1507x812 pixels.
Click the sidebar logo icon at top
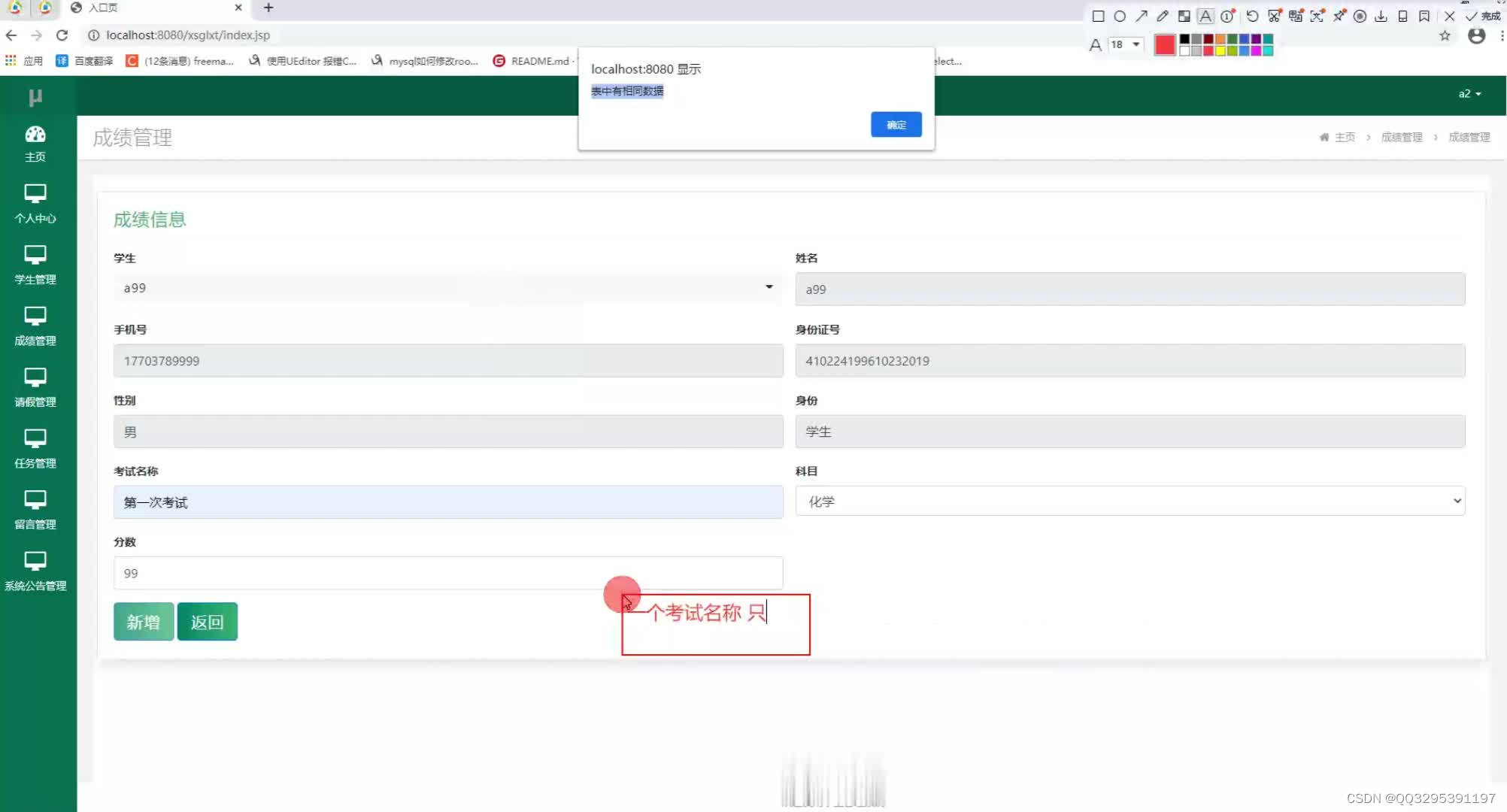[35, 97]
